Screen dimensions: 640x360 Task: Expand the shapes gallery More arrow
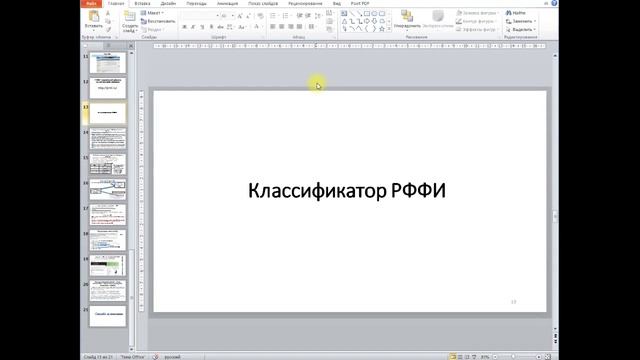point(389,29)
